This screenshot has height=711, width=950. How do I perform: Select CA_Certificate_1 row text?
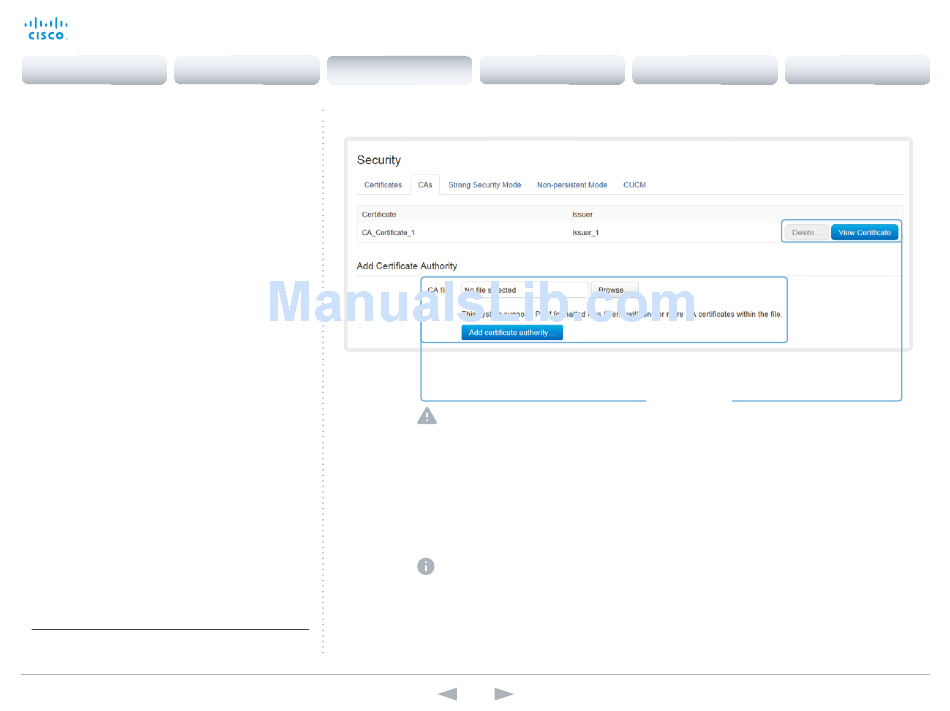[x=388, y=233]
